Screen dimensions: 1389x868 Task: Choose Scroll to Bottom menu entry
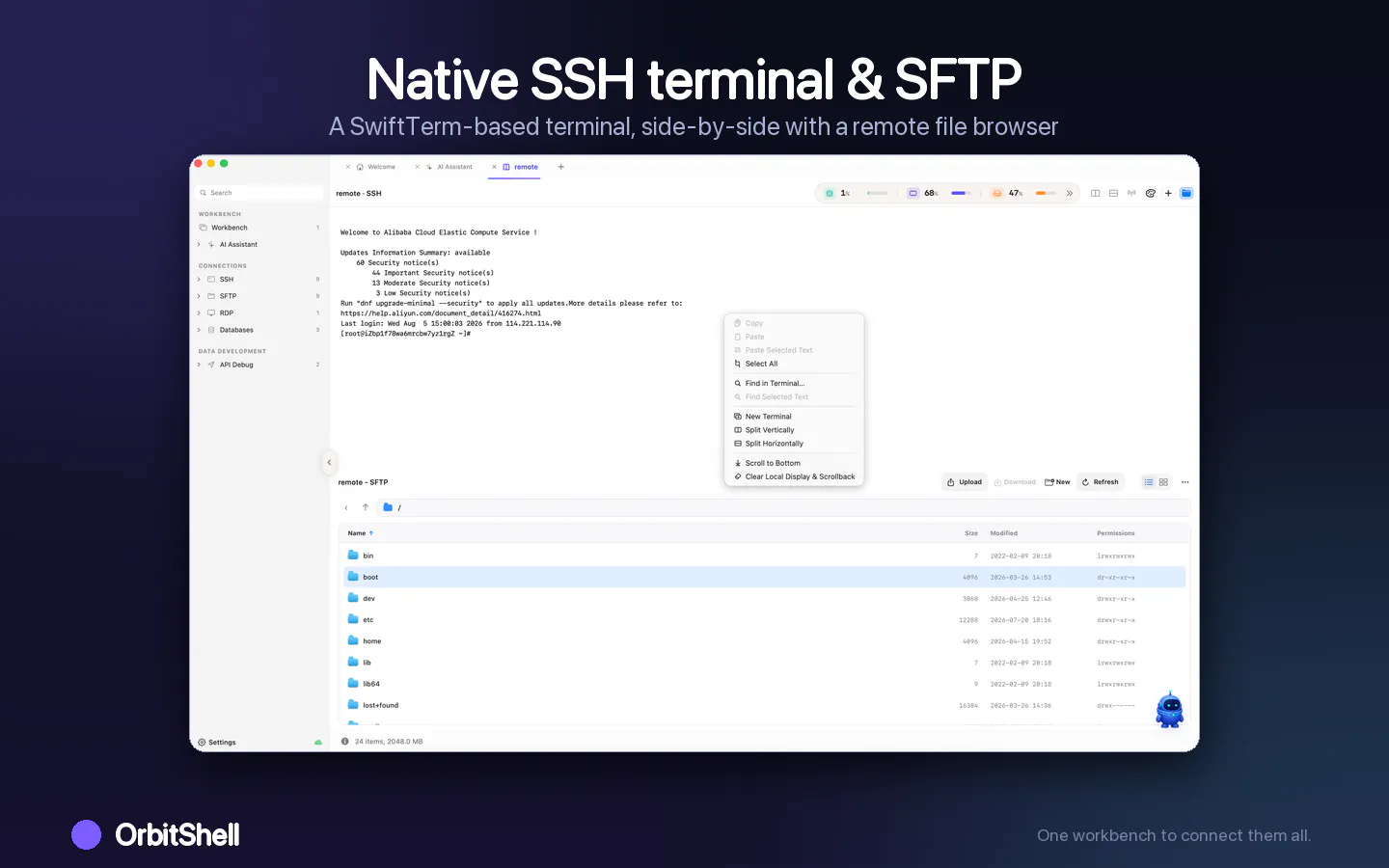(x=794, y=463)
